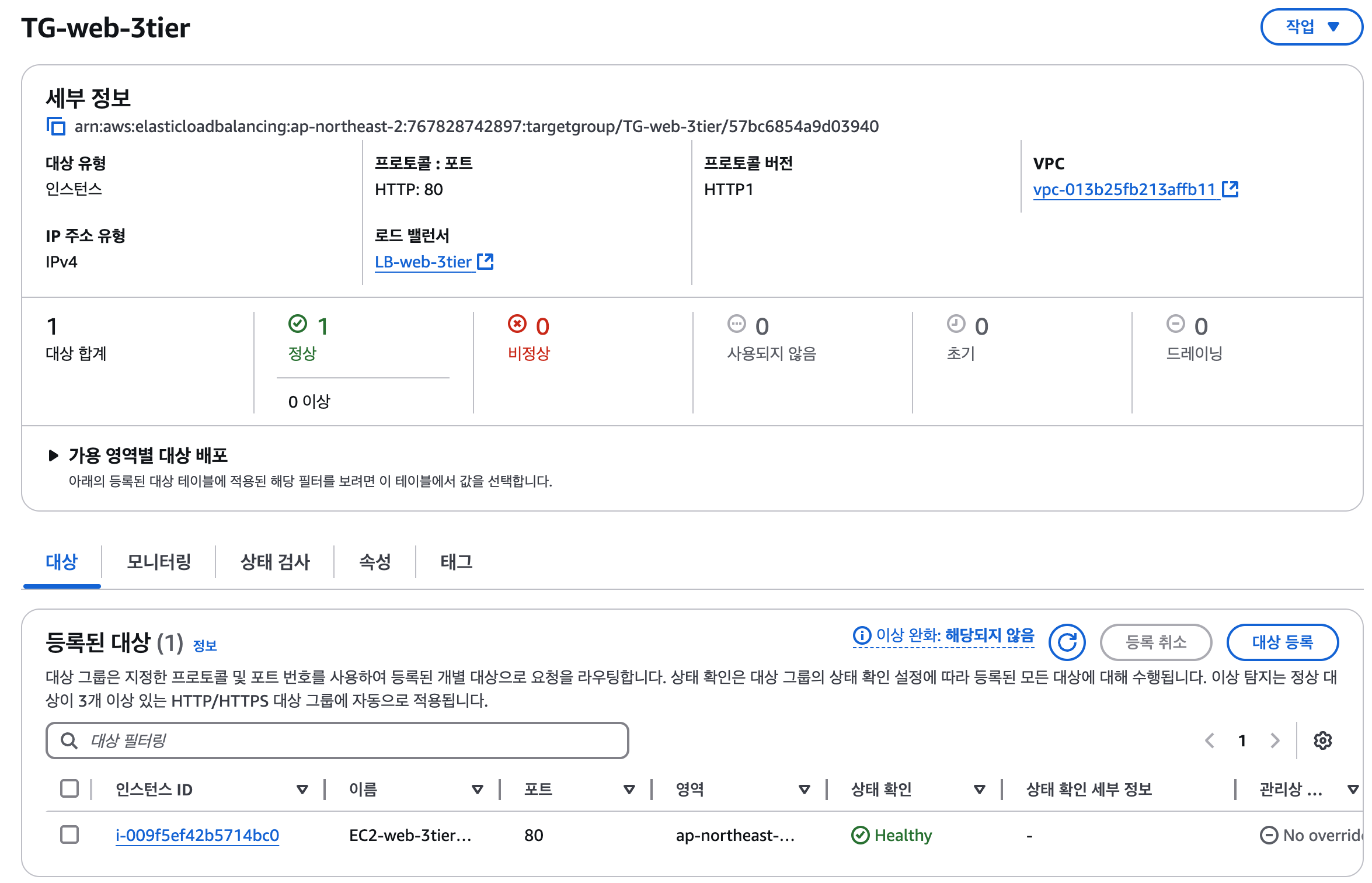Click the 대상 등록 button

point(1282,642)
